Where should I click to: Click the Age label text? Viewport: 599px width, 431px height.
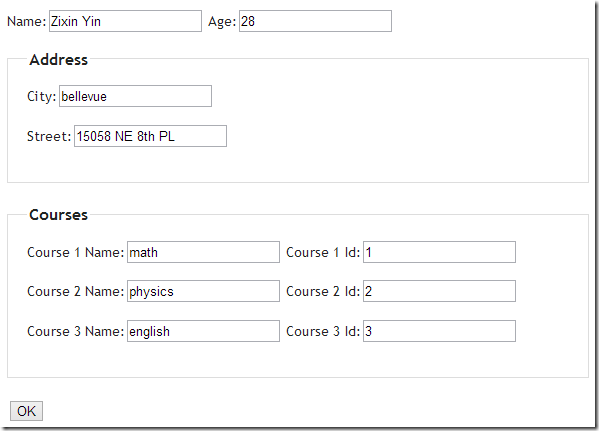[222, 22]
